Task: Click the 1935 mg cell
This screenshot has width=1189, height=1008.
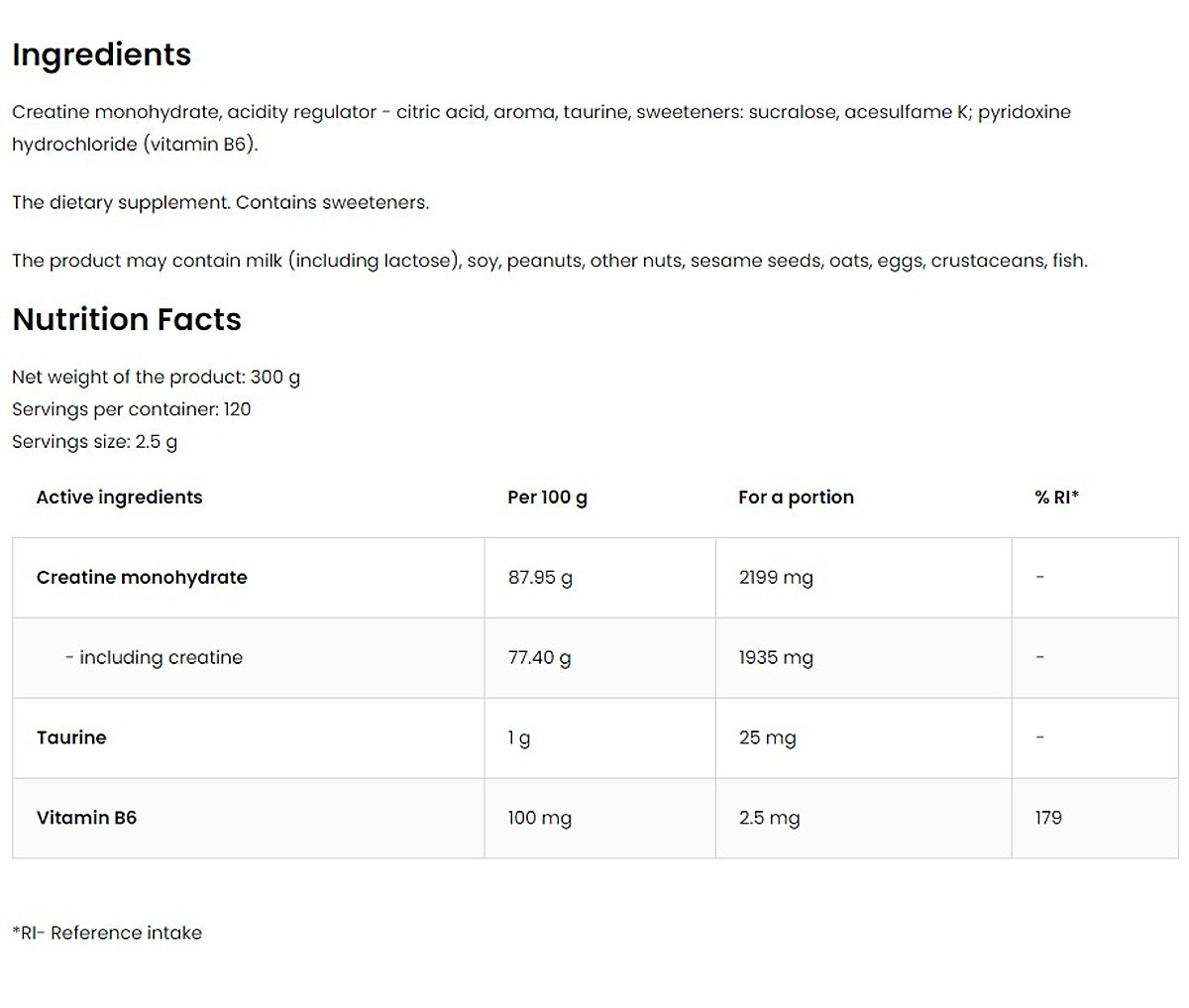Action: [x=776, y=657]
